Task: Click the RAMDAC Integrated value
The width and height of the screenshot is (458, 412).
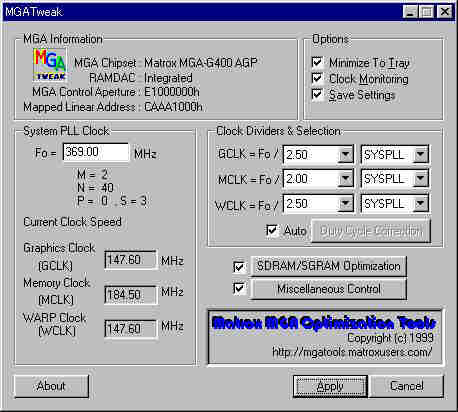Action: 168,78
